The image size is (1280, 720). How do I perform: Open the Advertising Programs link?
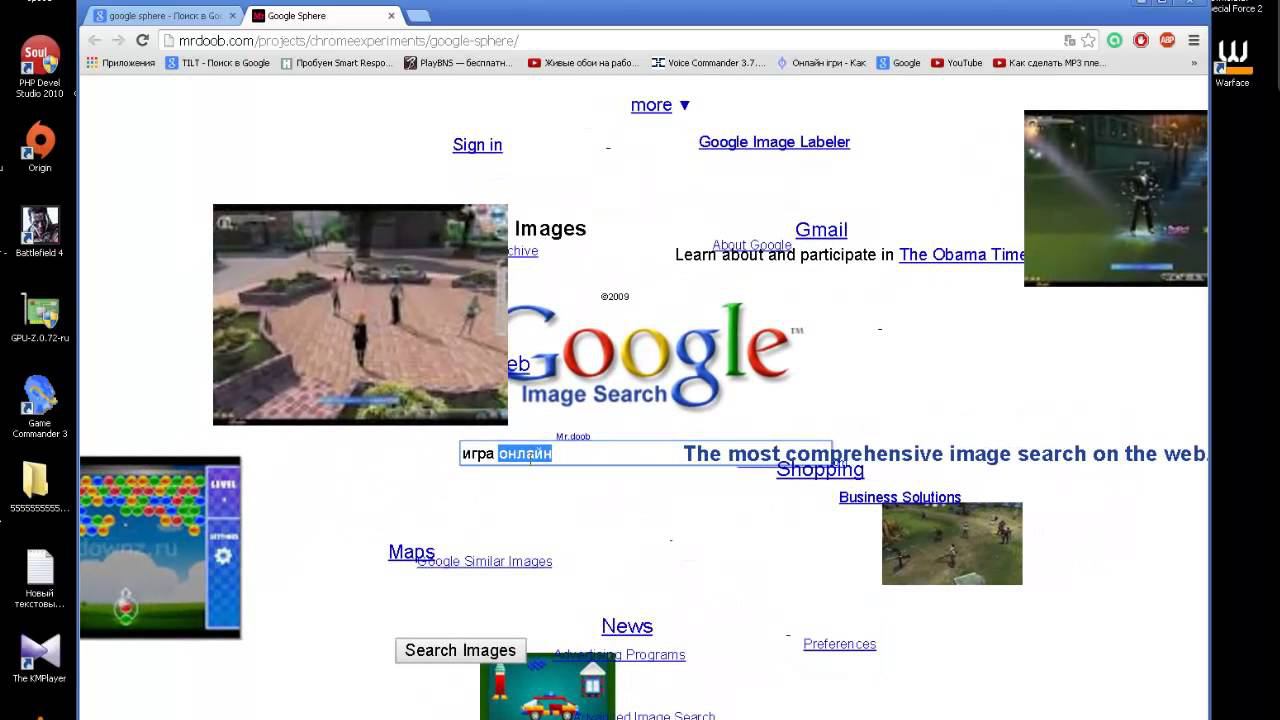[619, 655]
